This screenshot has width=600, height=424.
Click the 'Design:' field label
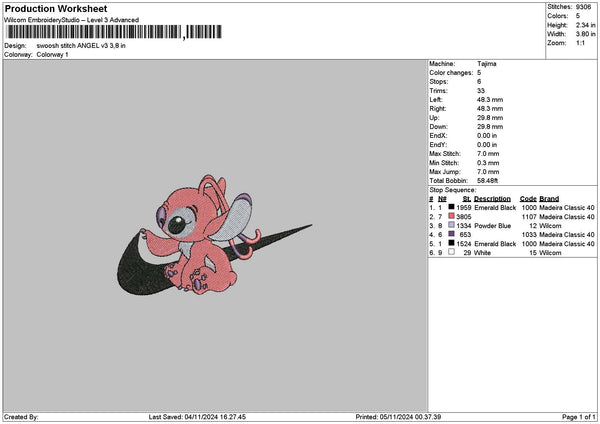pyautogui.click(x=15, y=46)
